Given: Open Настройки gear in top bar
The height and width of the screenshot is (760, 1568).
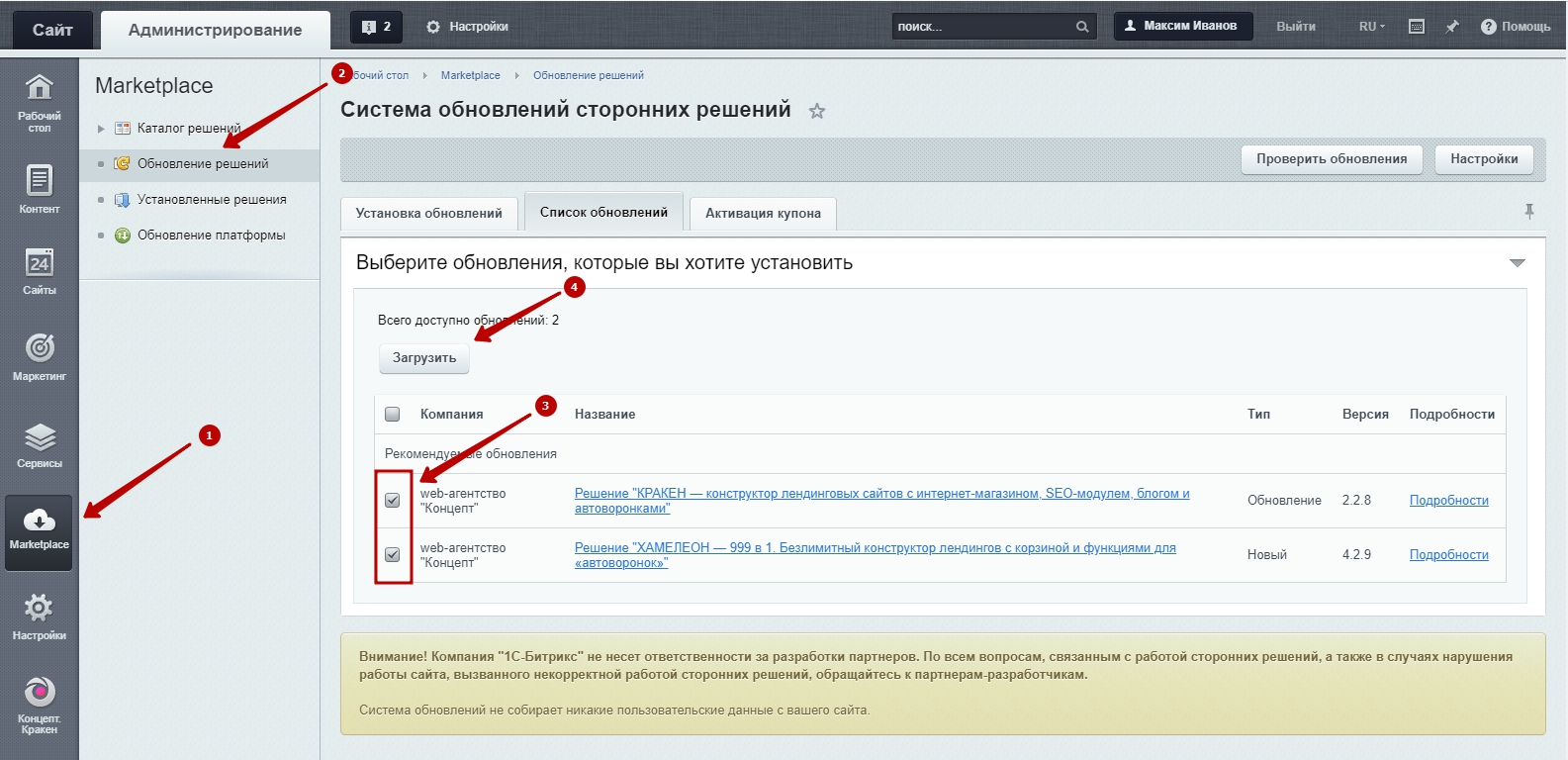Looking at the screenshot, I should (x=467, y=27).
